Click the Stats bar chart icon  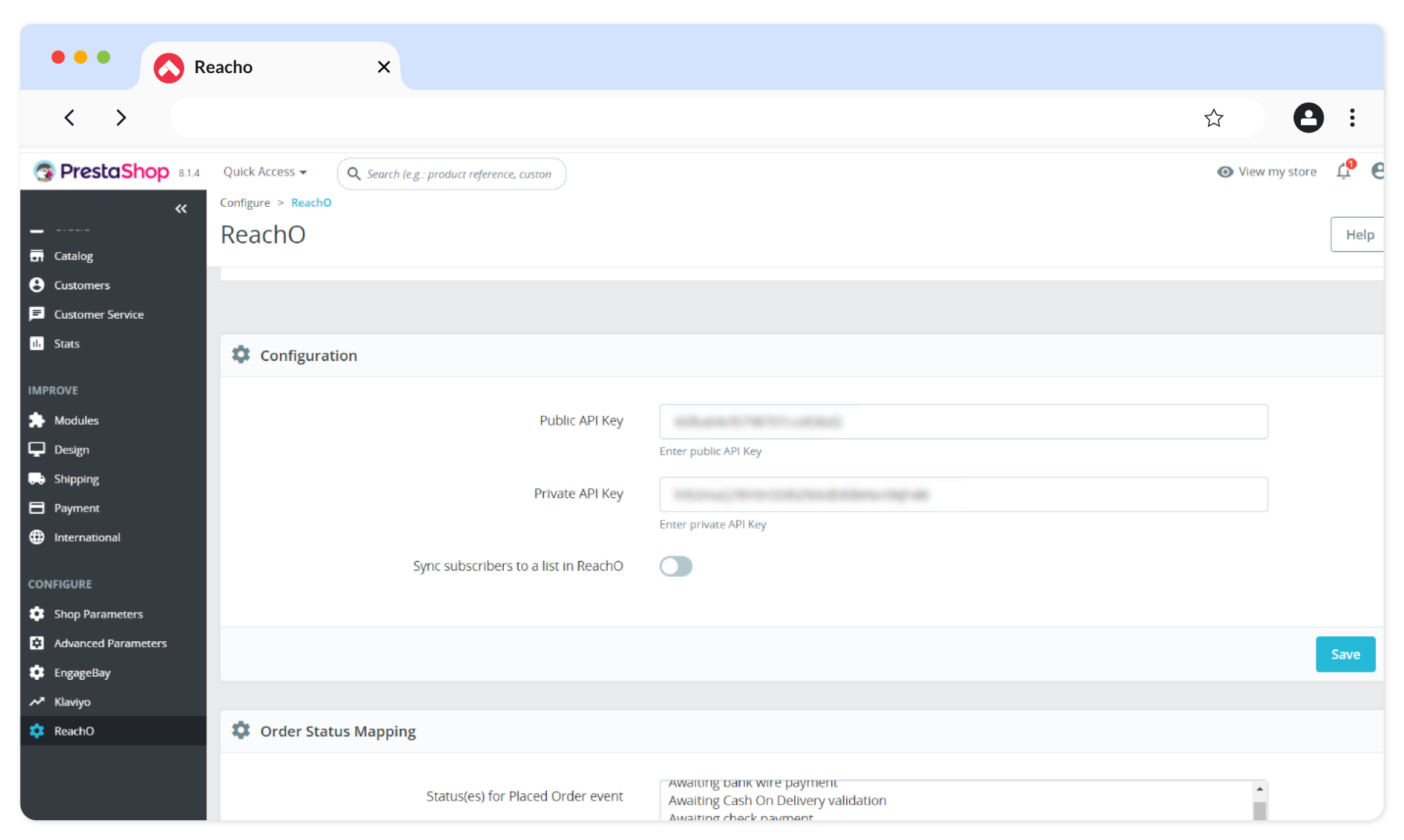pos(37,344)
